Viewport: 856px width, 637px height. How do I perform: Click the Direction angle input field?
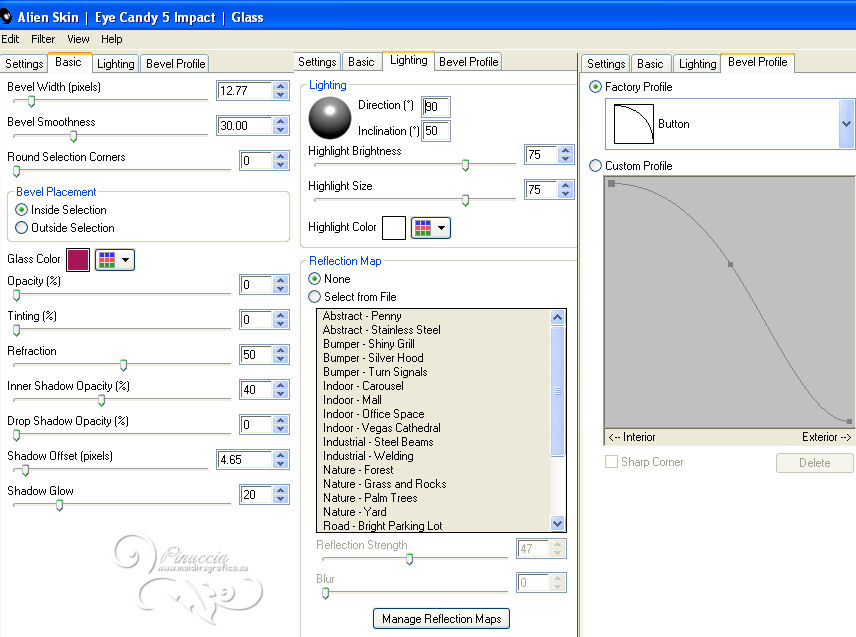436,107
